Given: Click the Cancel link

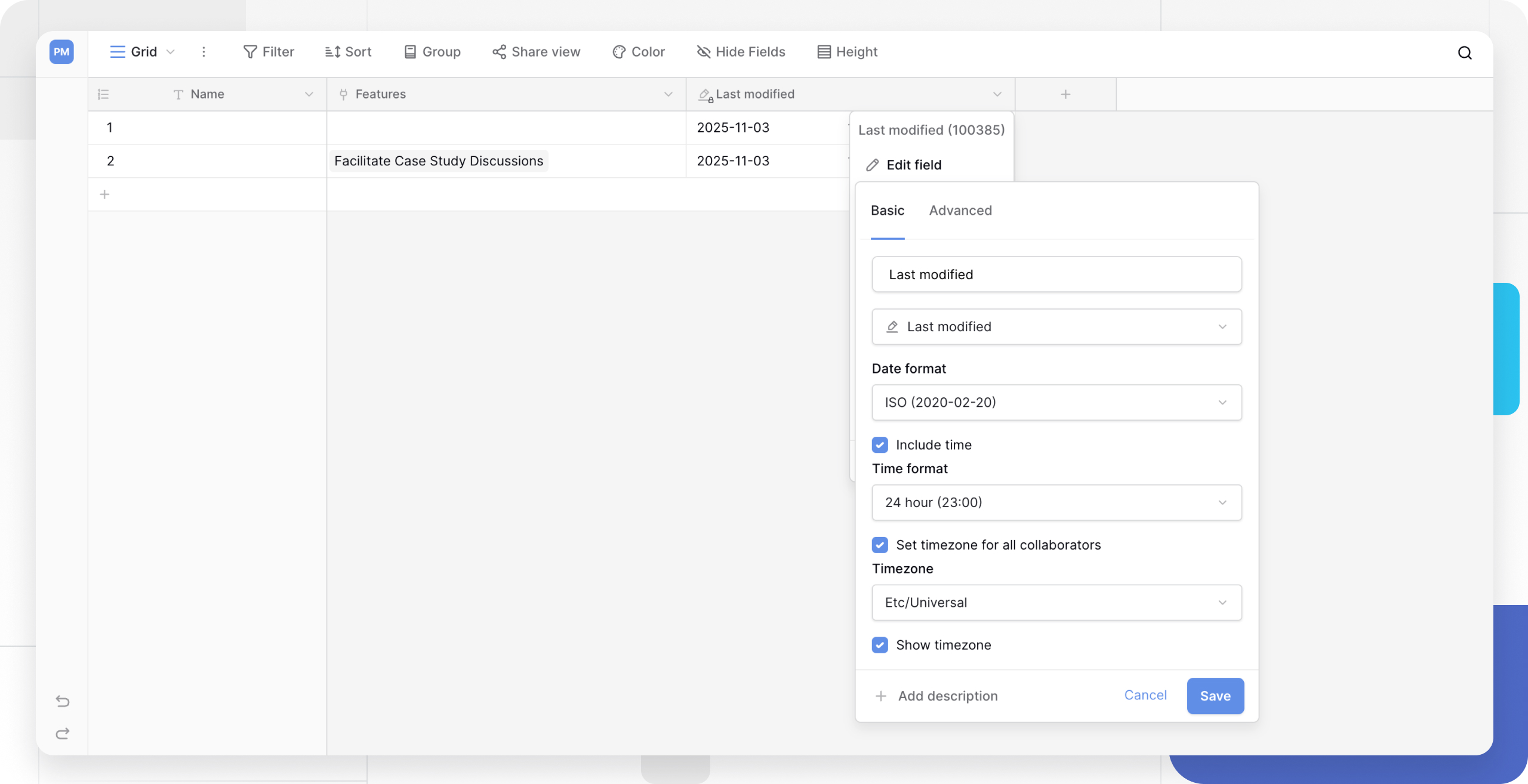Looking at the screenshot, I should point(1145,695).
